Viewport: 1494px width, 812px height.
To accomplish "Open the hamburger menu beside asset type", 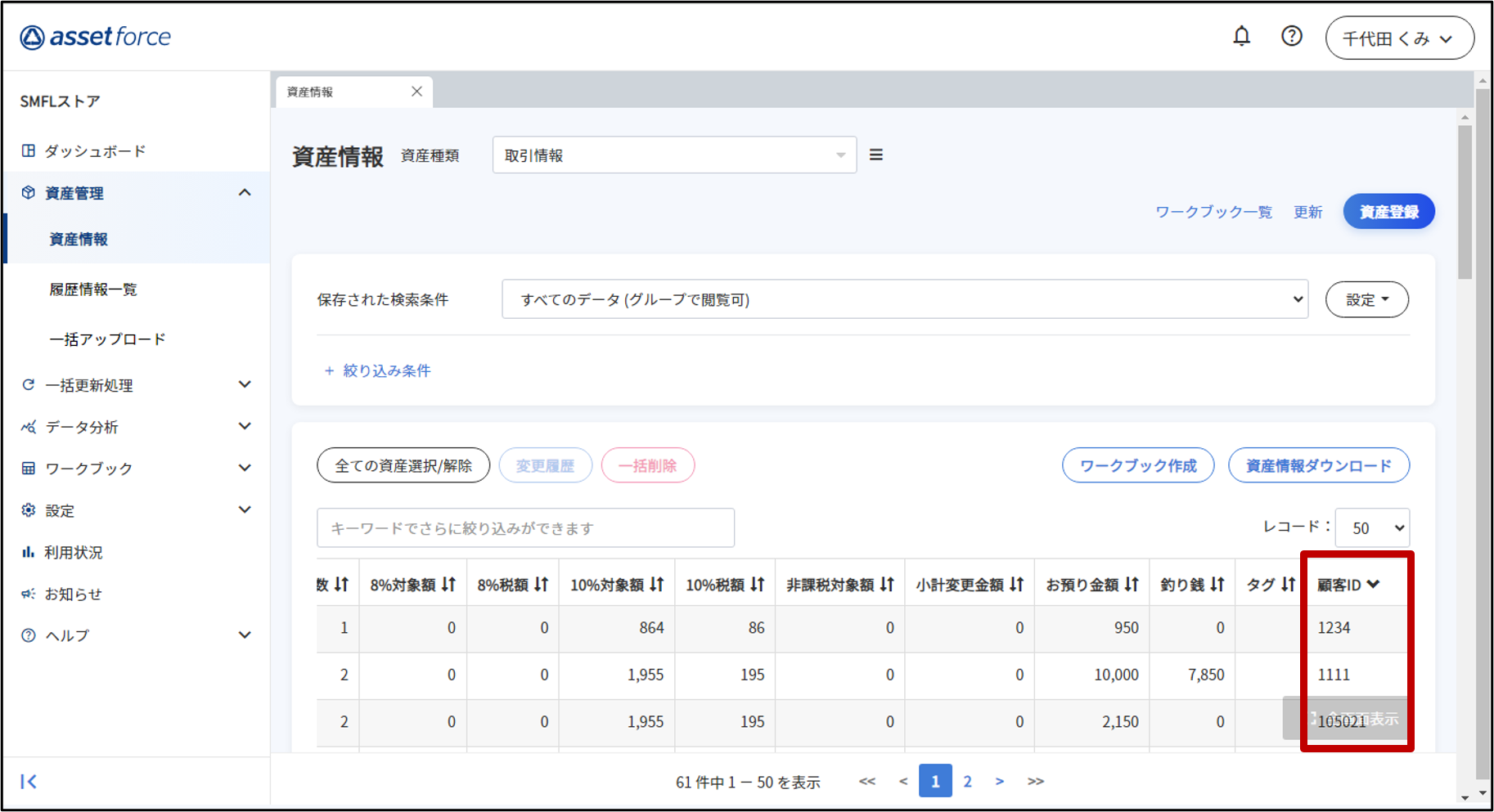I will point(875,155).
